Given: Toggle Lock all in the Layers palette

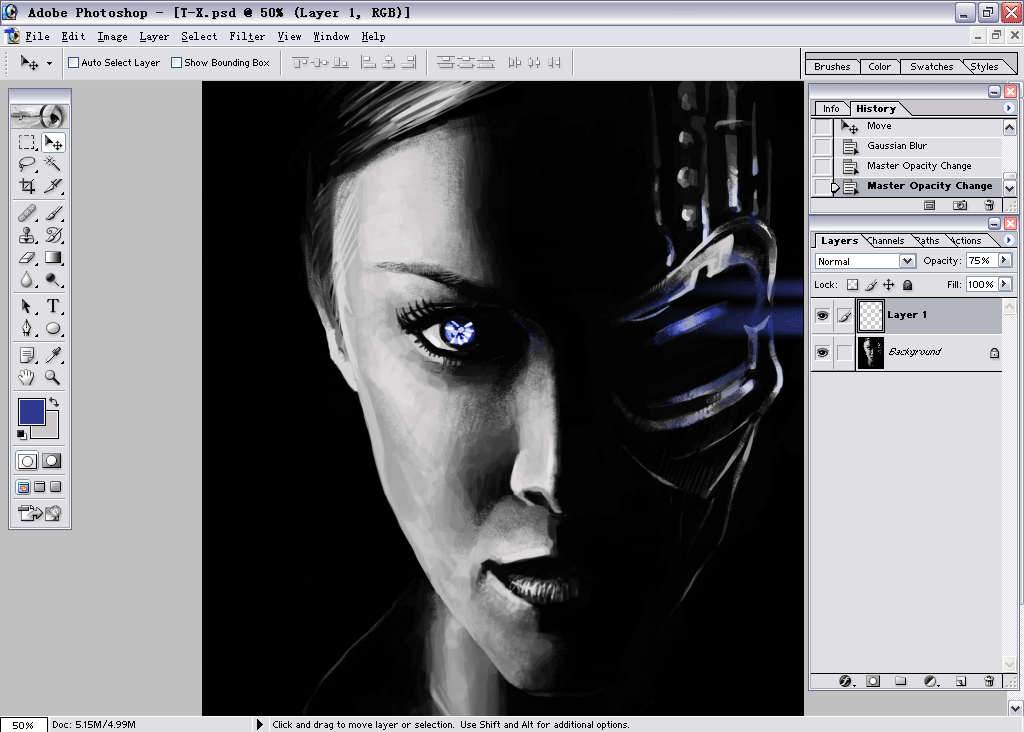Looking at the screenshot, I should click(x=907, y=285).
